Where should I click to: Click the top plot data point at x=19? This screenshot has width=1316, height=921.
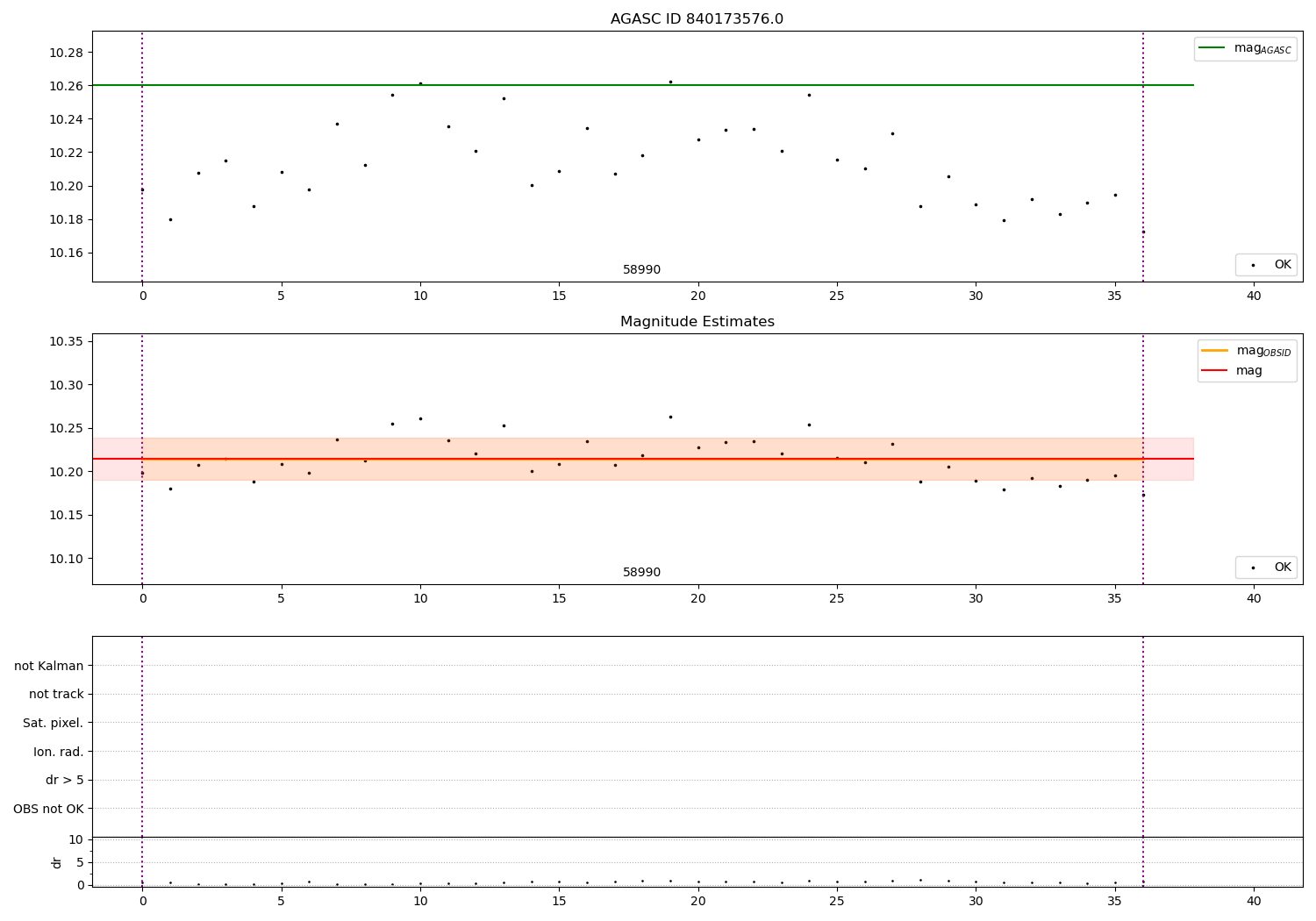(670, 82)
